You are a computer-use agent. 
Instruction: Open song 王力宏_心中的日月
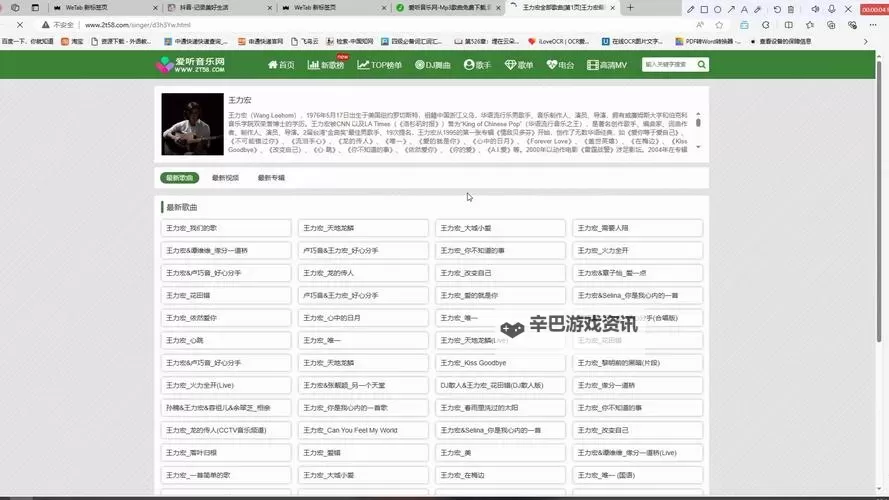363,318
